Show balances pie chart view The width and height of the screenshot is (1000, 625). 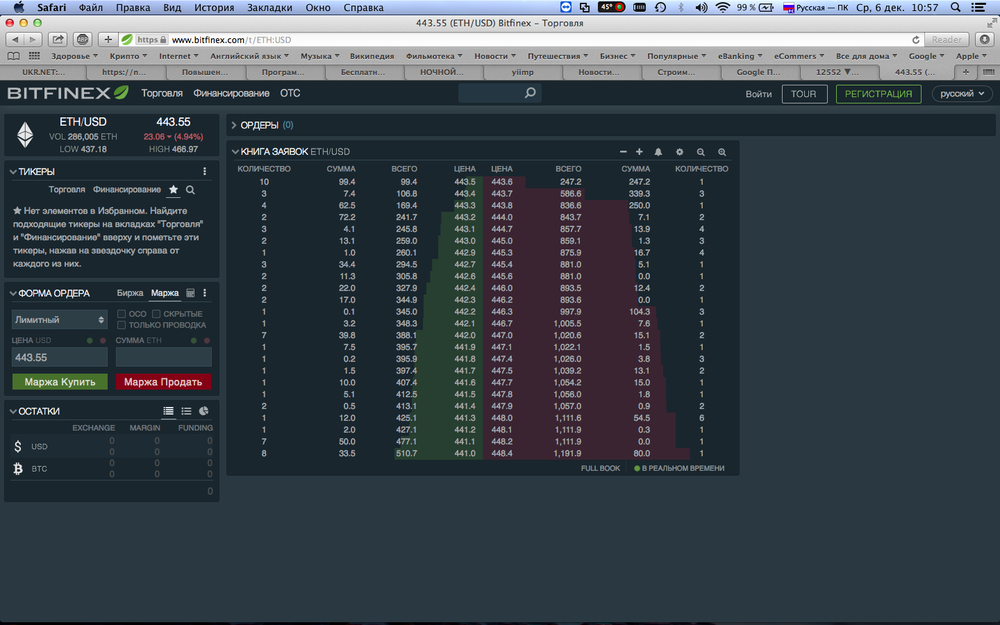pyautogui.click(x=203, y=411)
